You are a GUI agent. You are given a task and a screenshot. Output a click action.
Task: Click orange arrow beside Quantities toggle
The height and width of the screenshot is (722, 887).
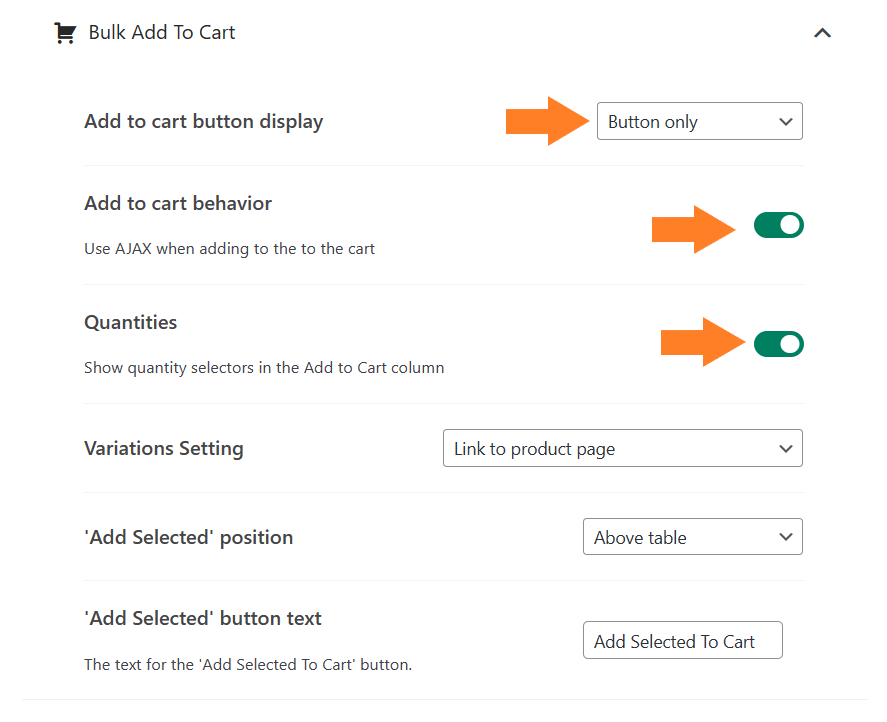[x=703, y=342]
